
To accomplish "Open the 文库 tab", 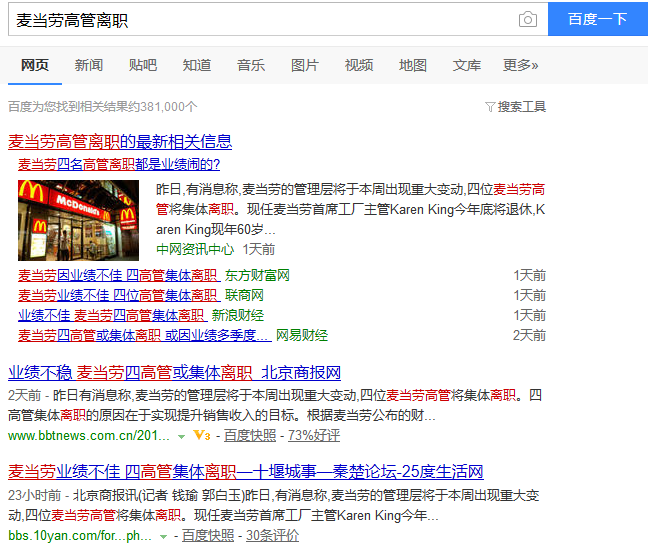I will 467,65.
